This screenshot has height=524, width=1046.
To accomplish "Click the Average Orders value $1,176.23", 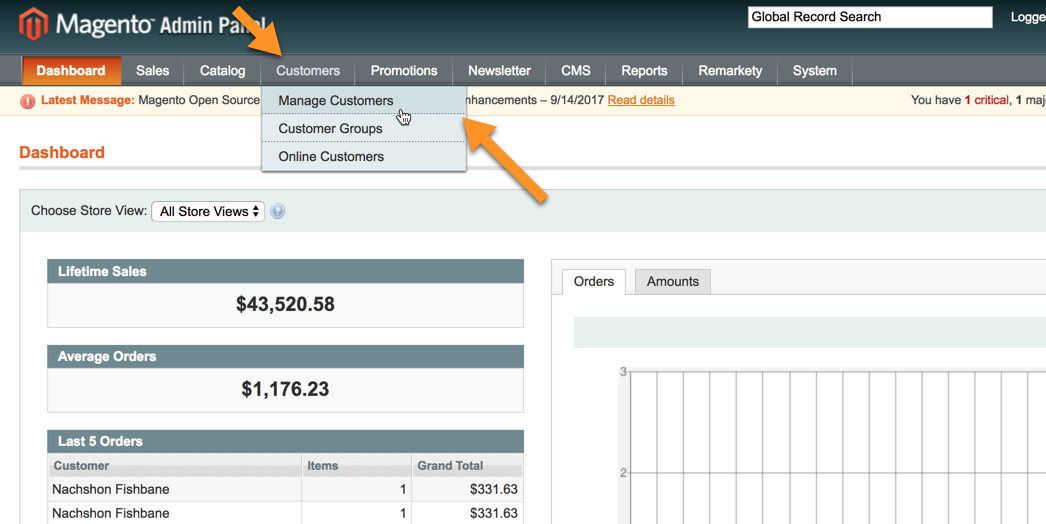I will [285, 389].
